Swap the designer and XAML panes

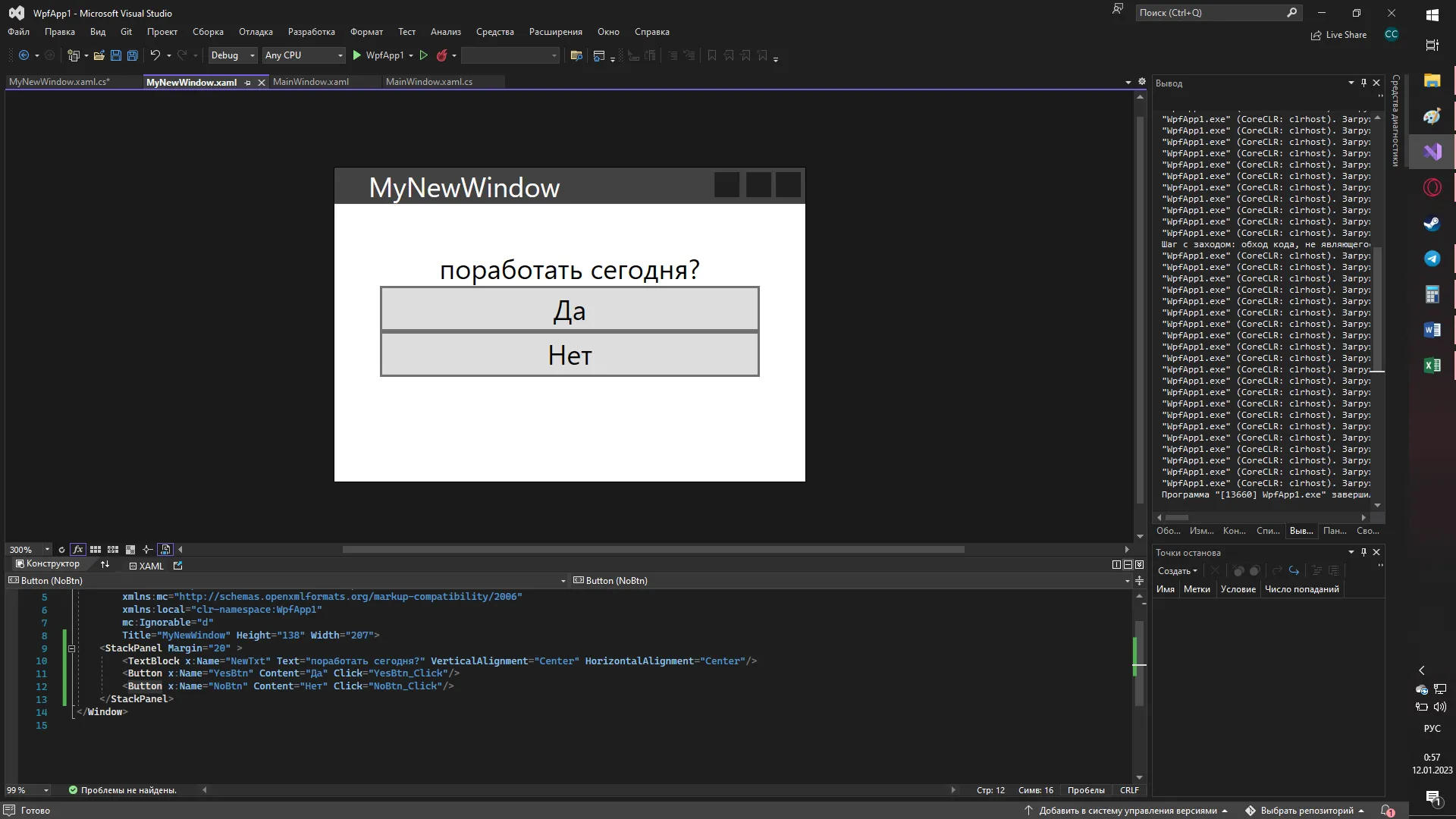point(105,564)
